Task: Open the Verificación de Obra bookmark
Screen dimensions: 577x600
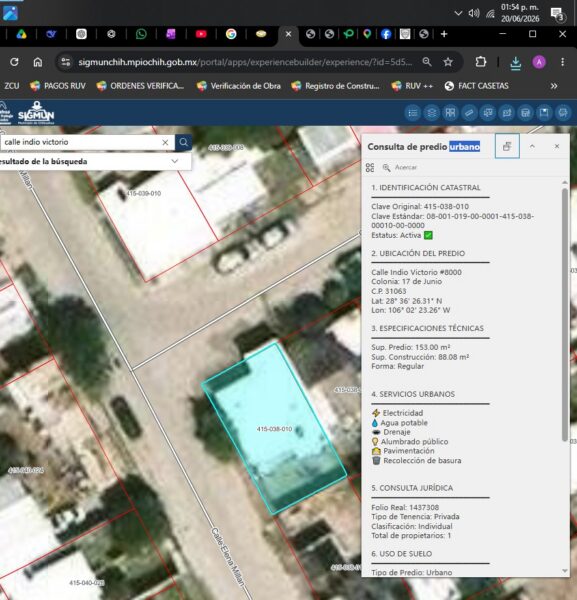Action: coord(239,86)
